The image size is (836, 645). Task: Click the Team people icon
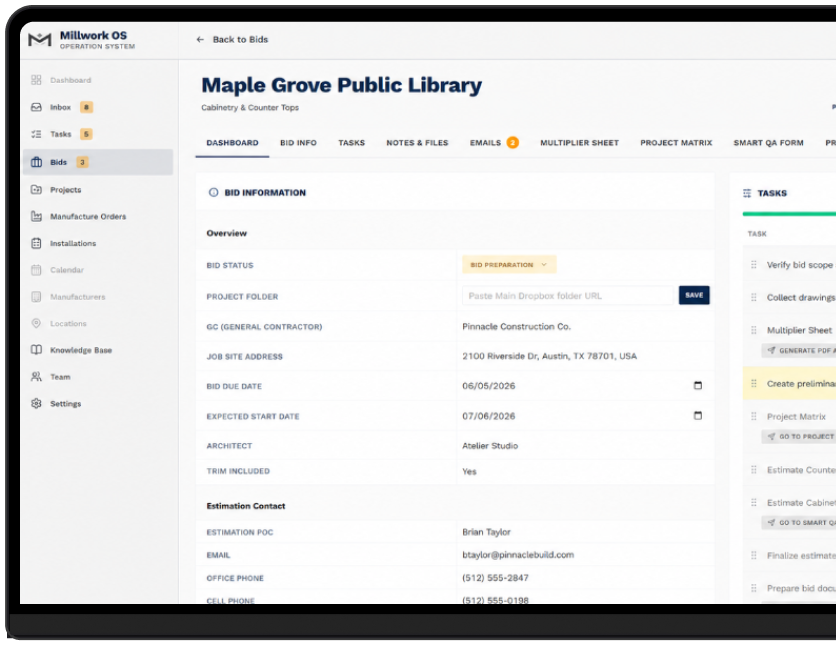(x=36, y=377)
